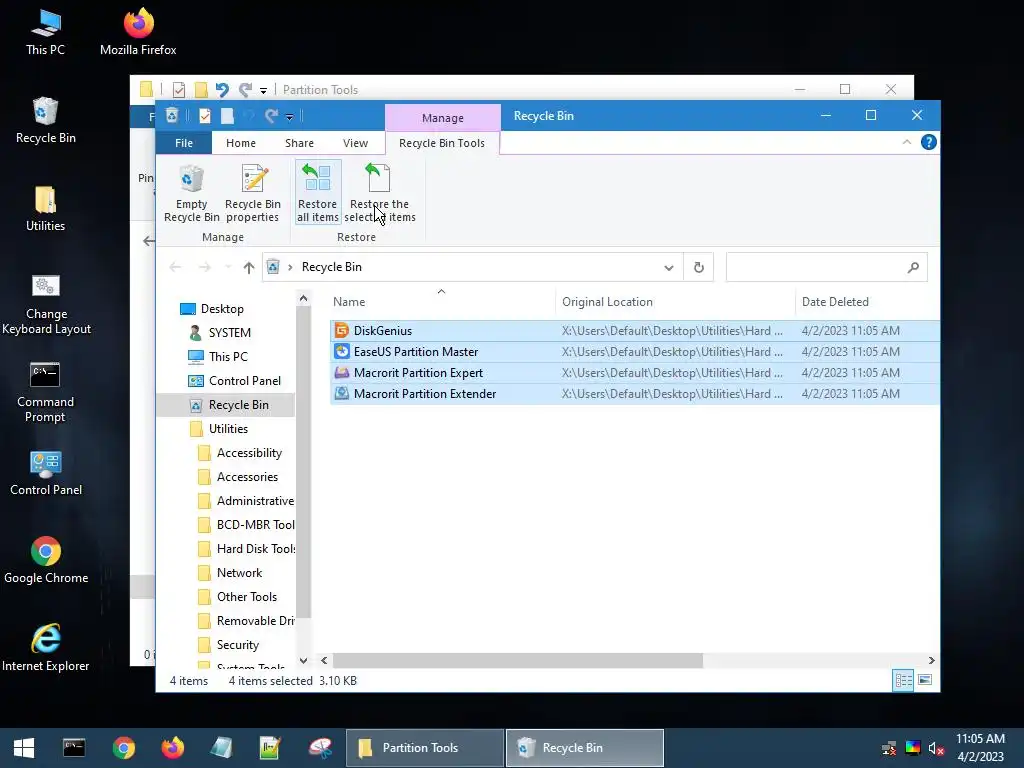Click the muted volume tray icon

tap(936, 748)
